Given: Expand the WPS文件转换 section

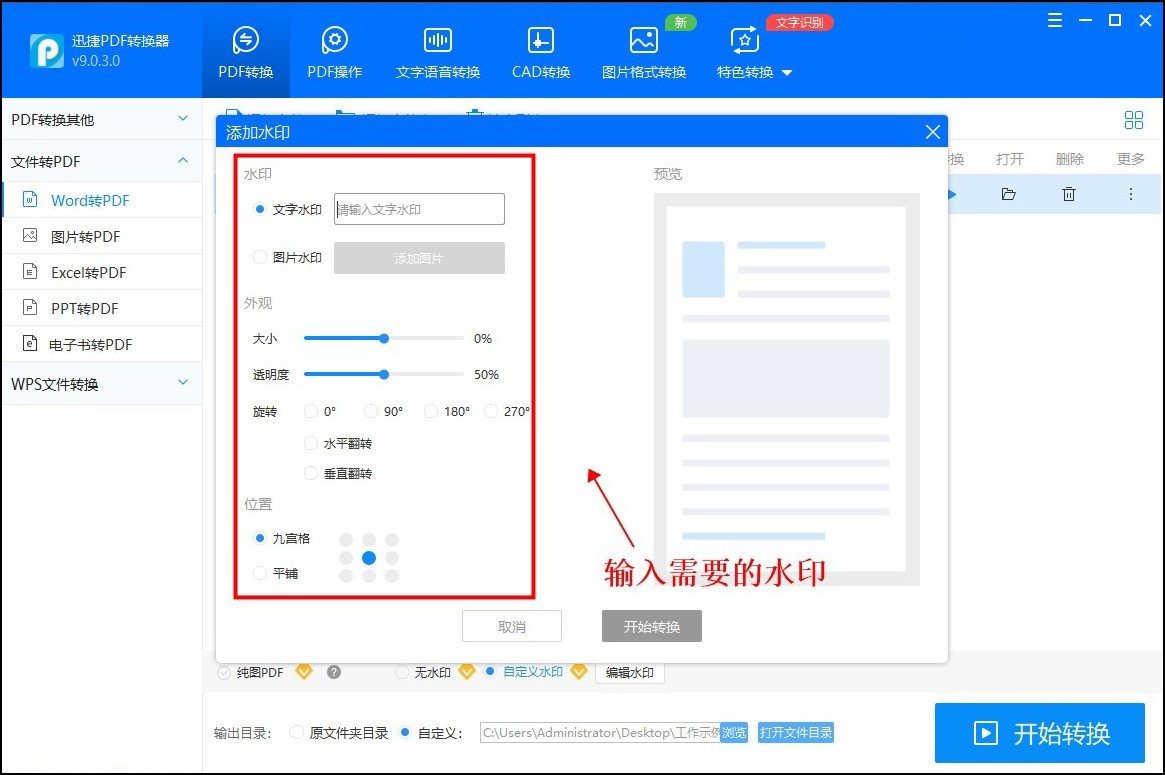Looking at the screenshot, I should click(100, 383).
